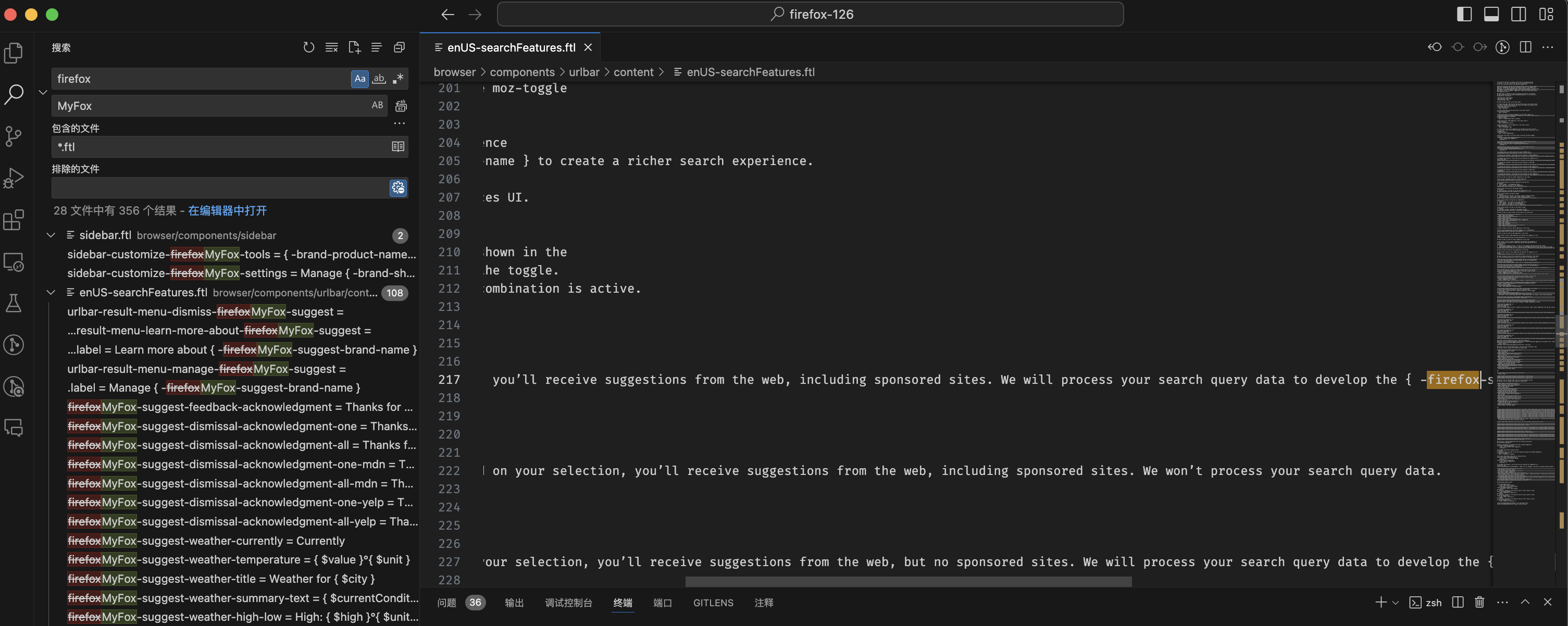
Task: Click the 在编辑器中打开 link
Action: pyautogui.click(x=227, y=210)
